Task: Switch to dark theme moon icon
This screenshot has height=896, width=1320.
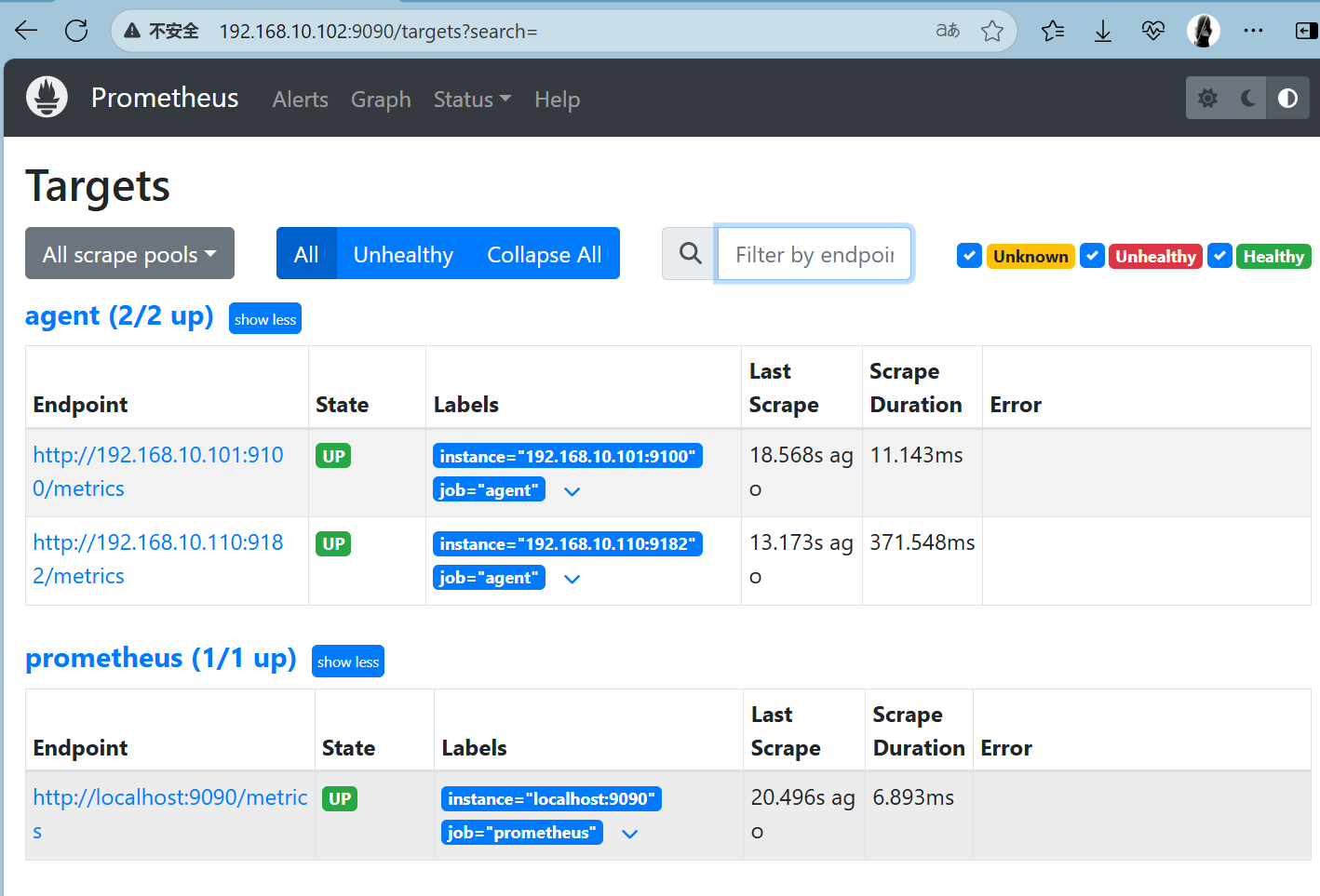Action: click(x=1248, y=98)
